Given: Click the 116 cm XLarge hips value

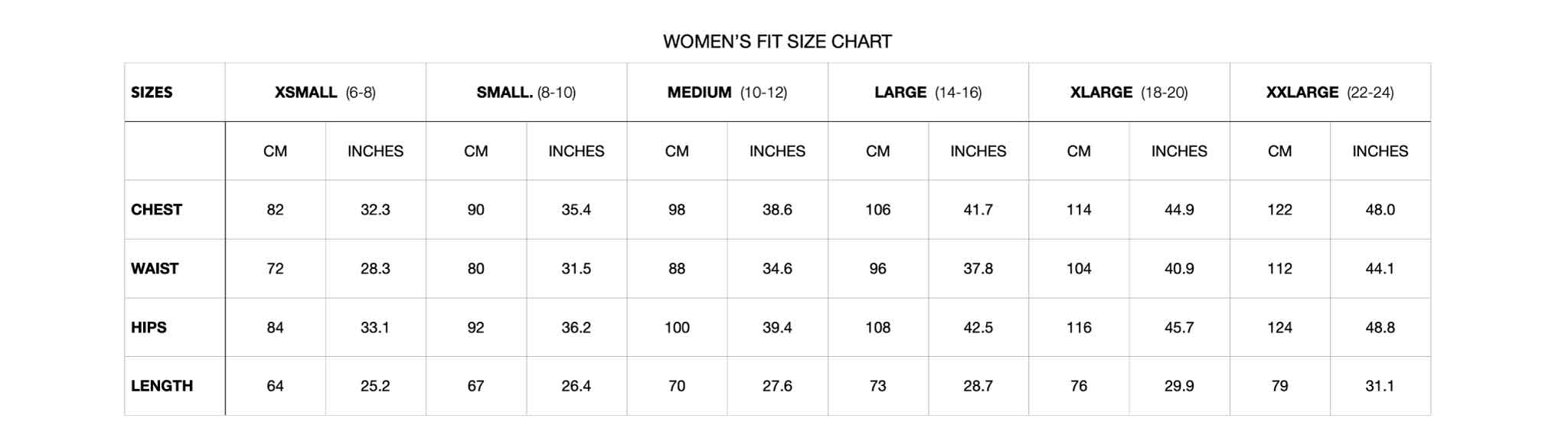Looking at the screenshot, I should pos(1079,328).
